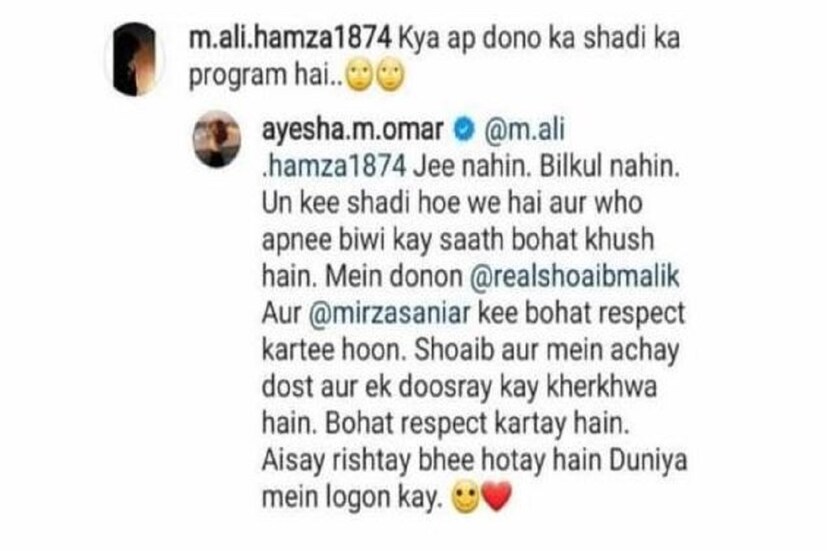Open the @realshoaibmalik mention
The width and height of the screenshot is (827, 551).
(574, 277)
